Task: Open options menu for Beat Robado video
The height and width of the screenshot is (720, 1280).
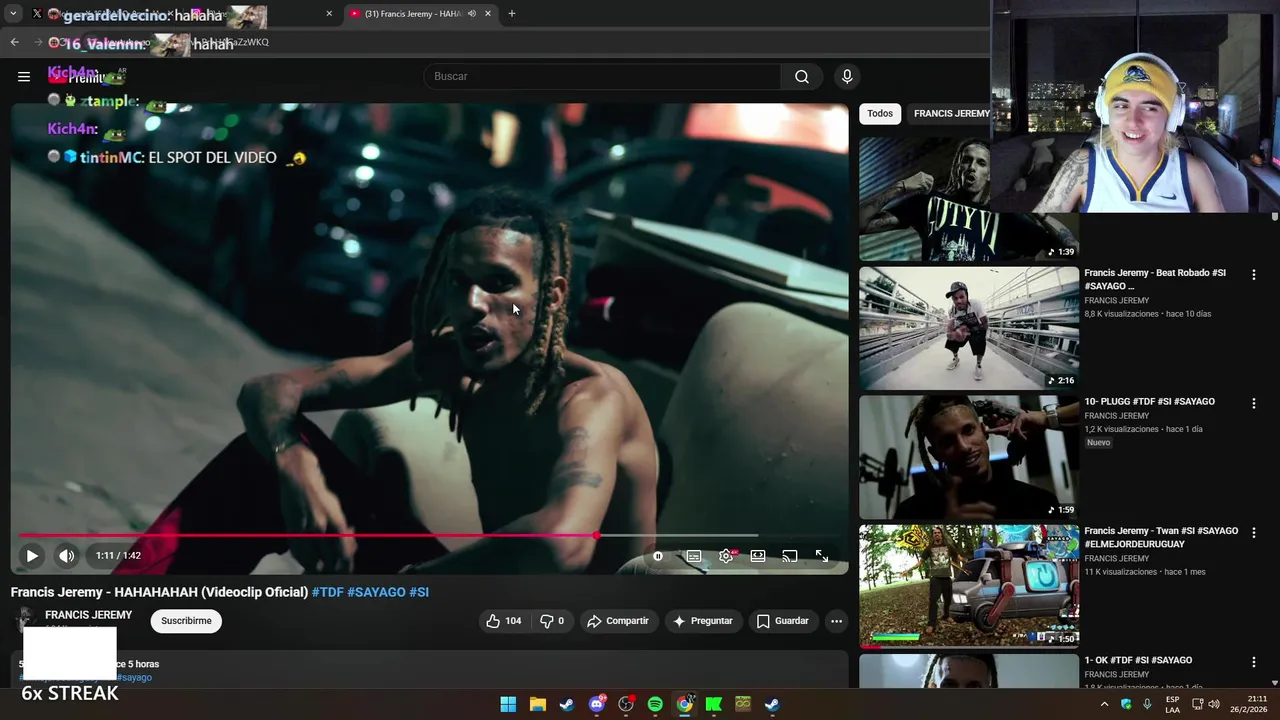Action: (x=1254, y=274)
